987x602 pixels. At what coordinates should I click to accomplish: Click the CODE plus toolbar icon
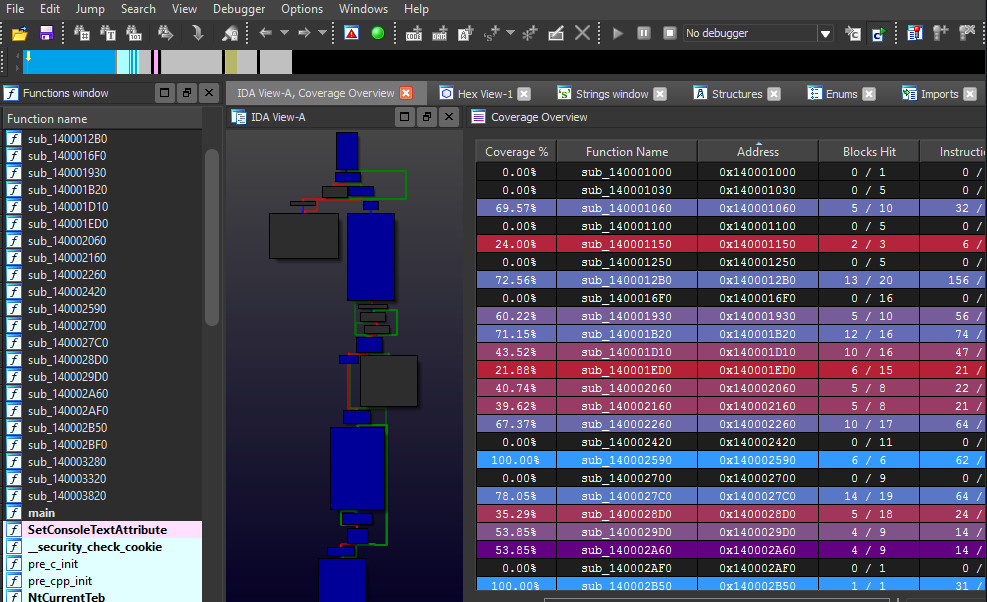point(414,33)
